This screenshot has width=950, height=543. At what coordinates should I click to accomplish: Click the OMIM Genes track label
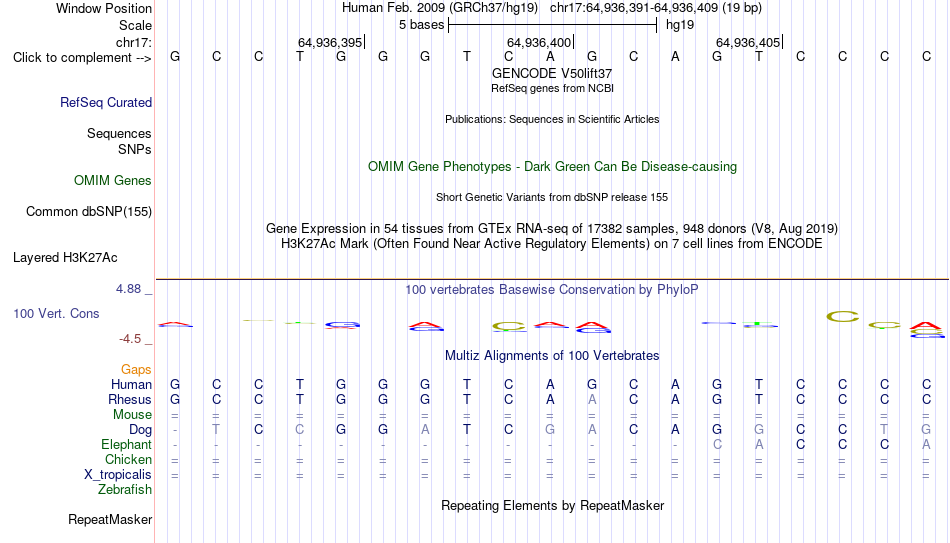click(x=113, y=181)
